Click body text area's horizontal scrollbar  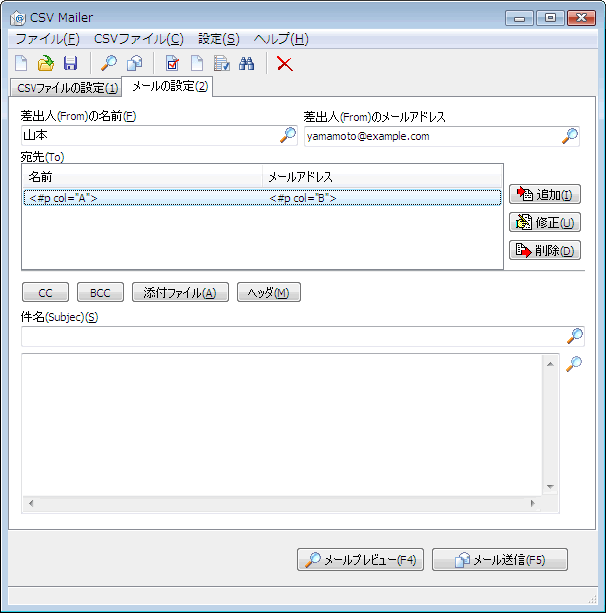[282, 503]
